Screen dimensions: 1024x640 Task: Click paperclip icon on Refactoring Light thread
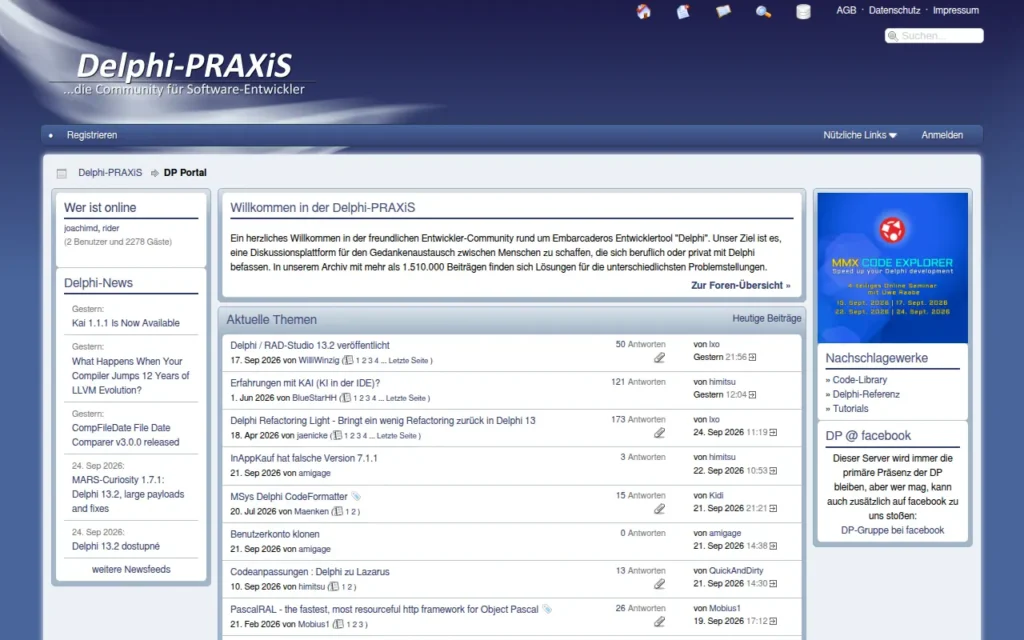point(660,433)
